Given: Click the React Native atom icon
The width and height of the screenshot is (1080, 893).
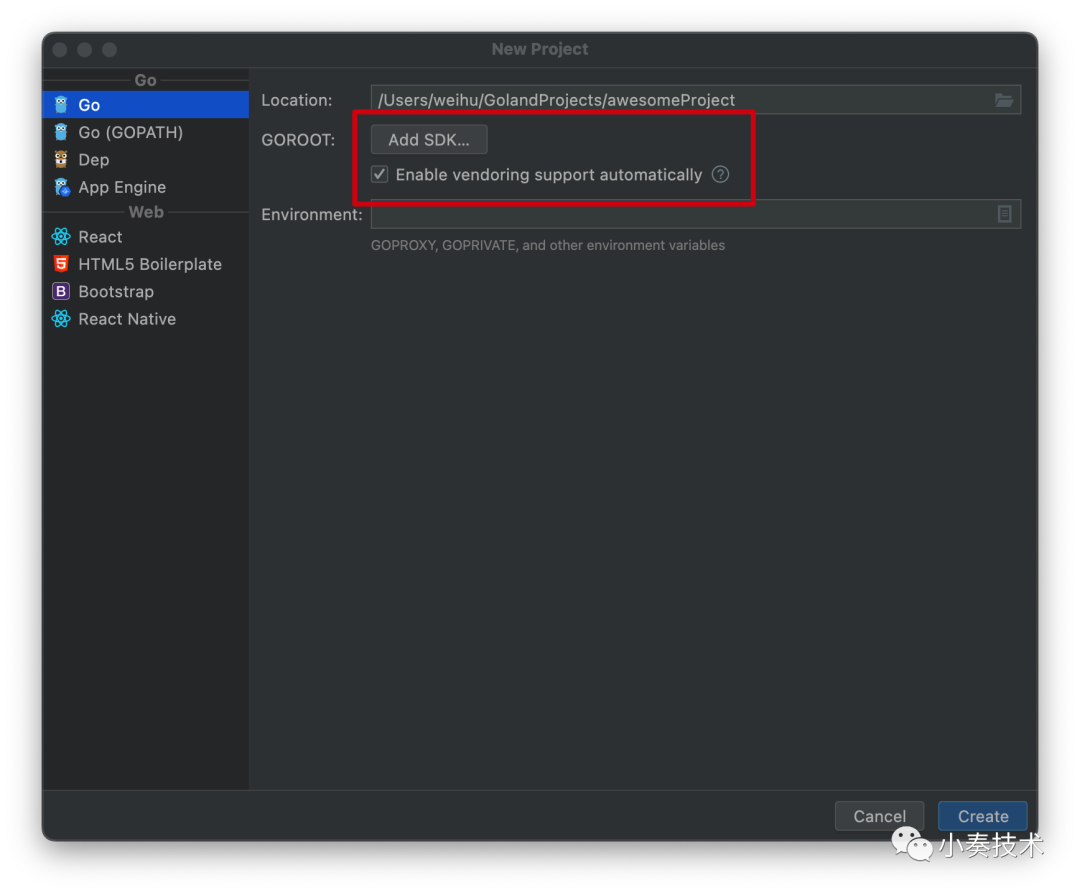Looking at the screenshot, I should (x=61, y=319).
